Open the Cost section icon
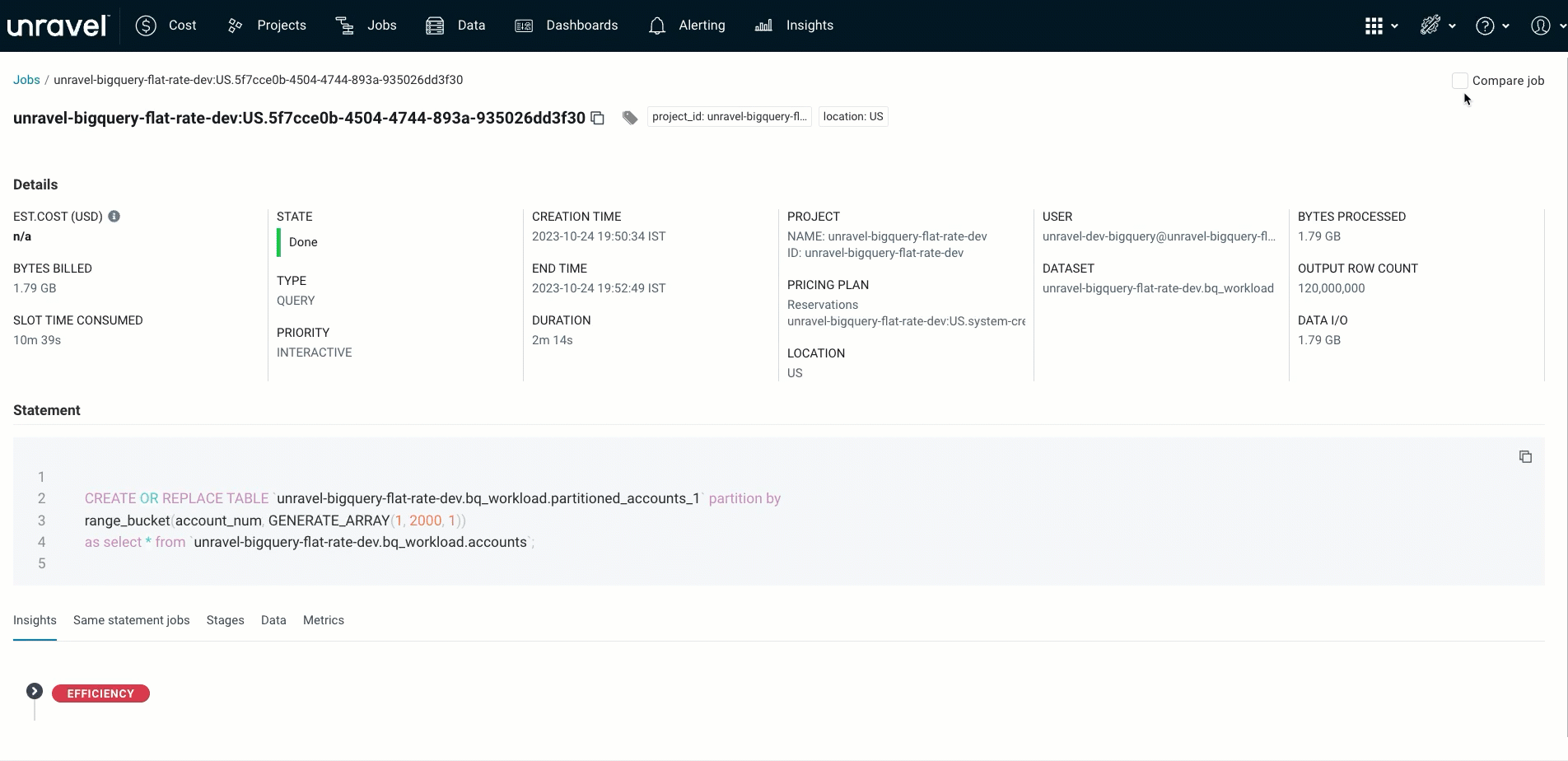Image resolution: width=1568 pixels, height=761 pixels. tap(145, 26)
